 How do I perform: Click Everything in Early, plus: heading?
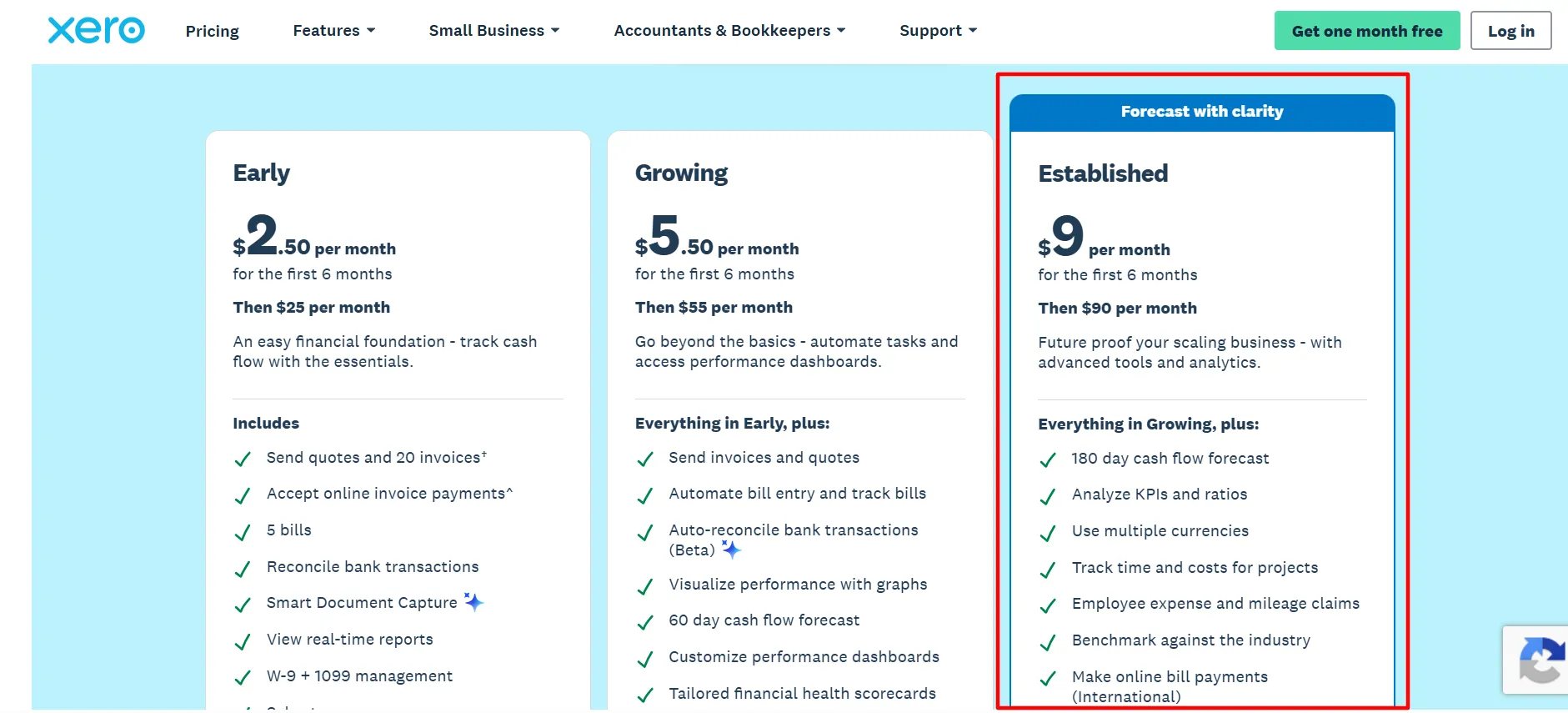[x=732, y=423]
